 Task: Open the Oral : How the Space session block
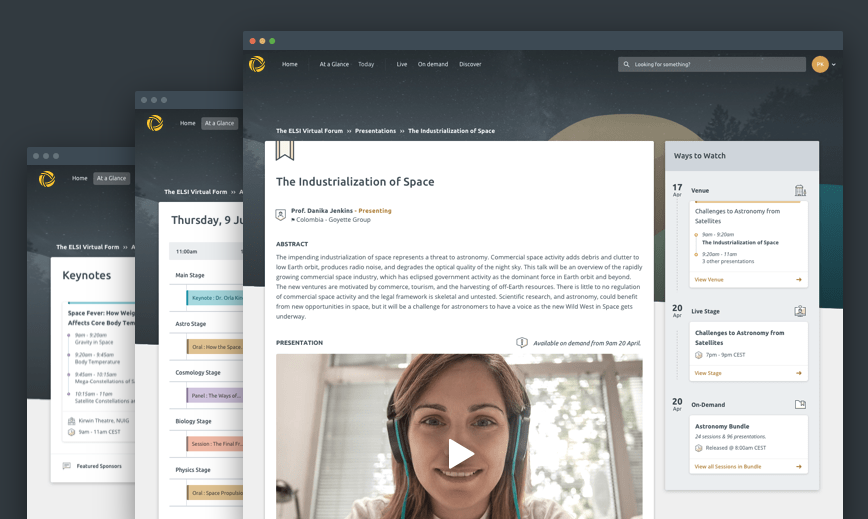(x=215, y=347)
